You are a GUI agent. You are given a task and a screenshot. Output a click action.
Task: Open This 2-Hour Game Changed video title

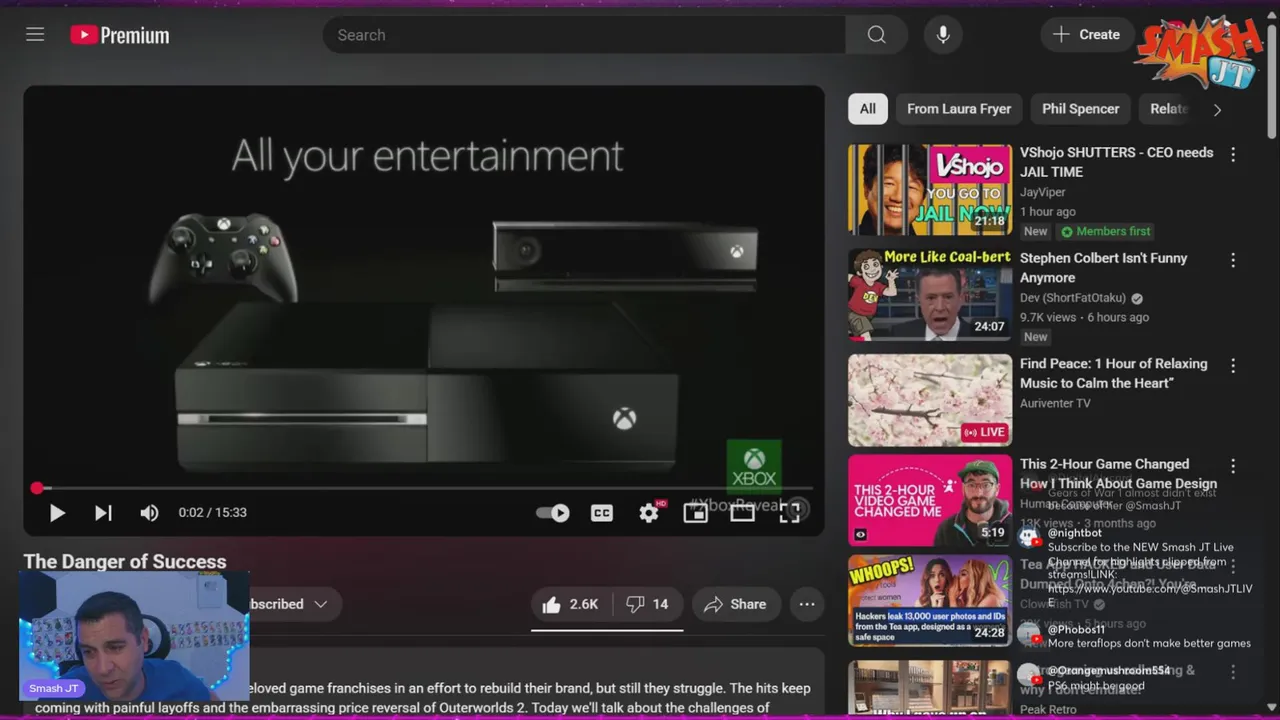[x=1118, y=474]
